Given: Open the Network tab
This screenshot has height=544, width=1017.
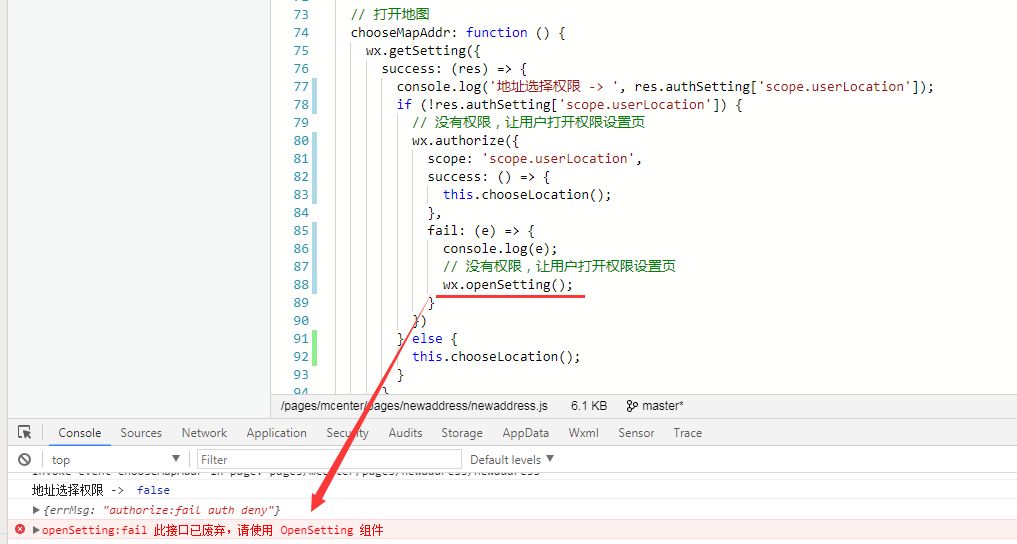Looking at the screenshot, I should pos(204,432).
